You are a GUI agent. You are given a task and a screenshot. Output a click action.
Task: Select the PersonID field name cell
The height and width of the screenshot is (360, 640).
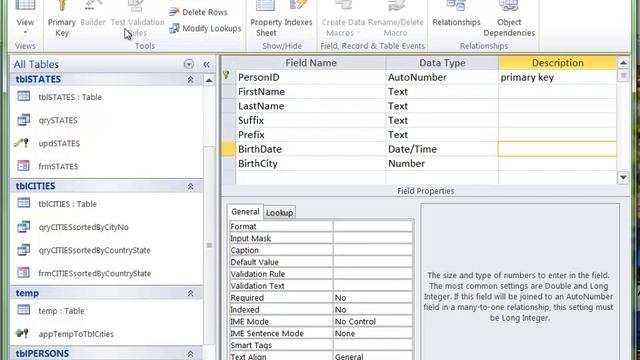click(x=311, y=77)
